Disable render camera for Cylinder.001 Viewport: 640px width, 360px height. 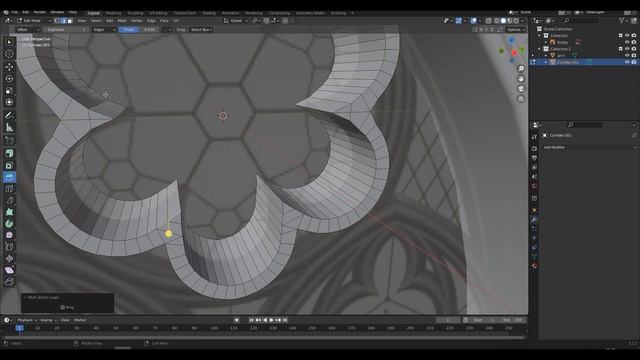click(x=634, y=62)
